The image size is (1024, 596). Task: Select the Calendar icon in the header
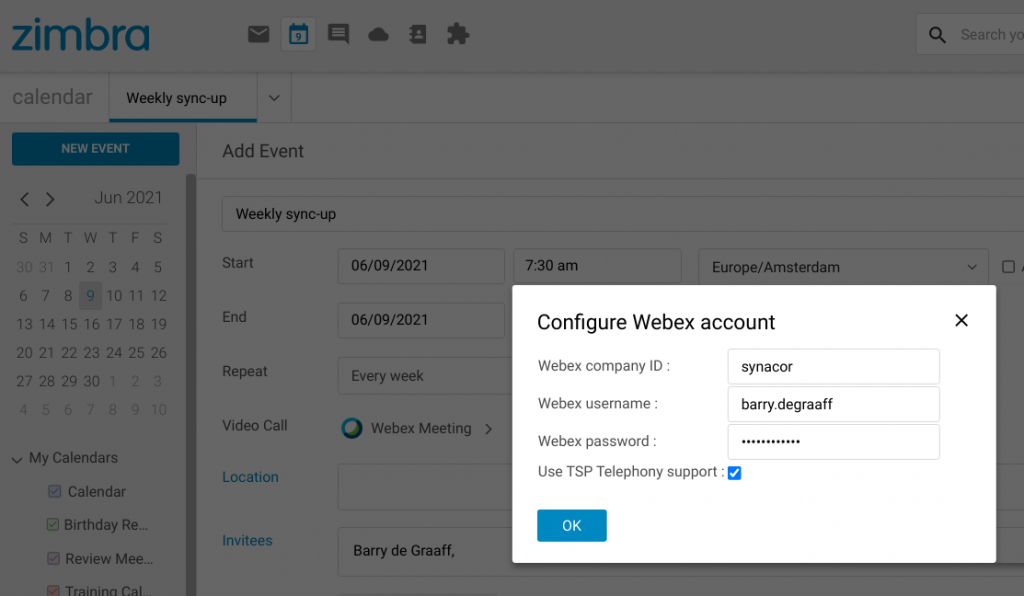coord(297,33)
